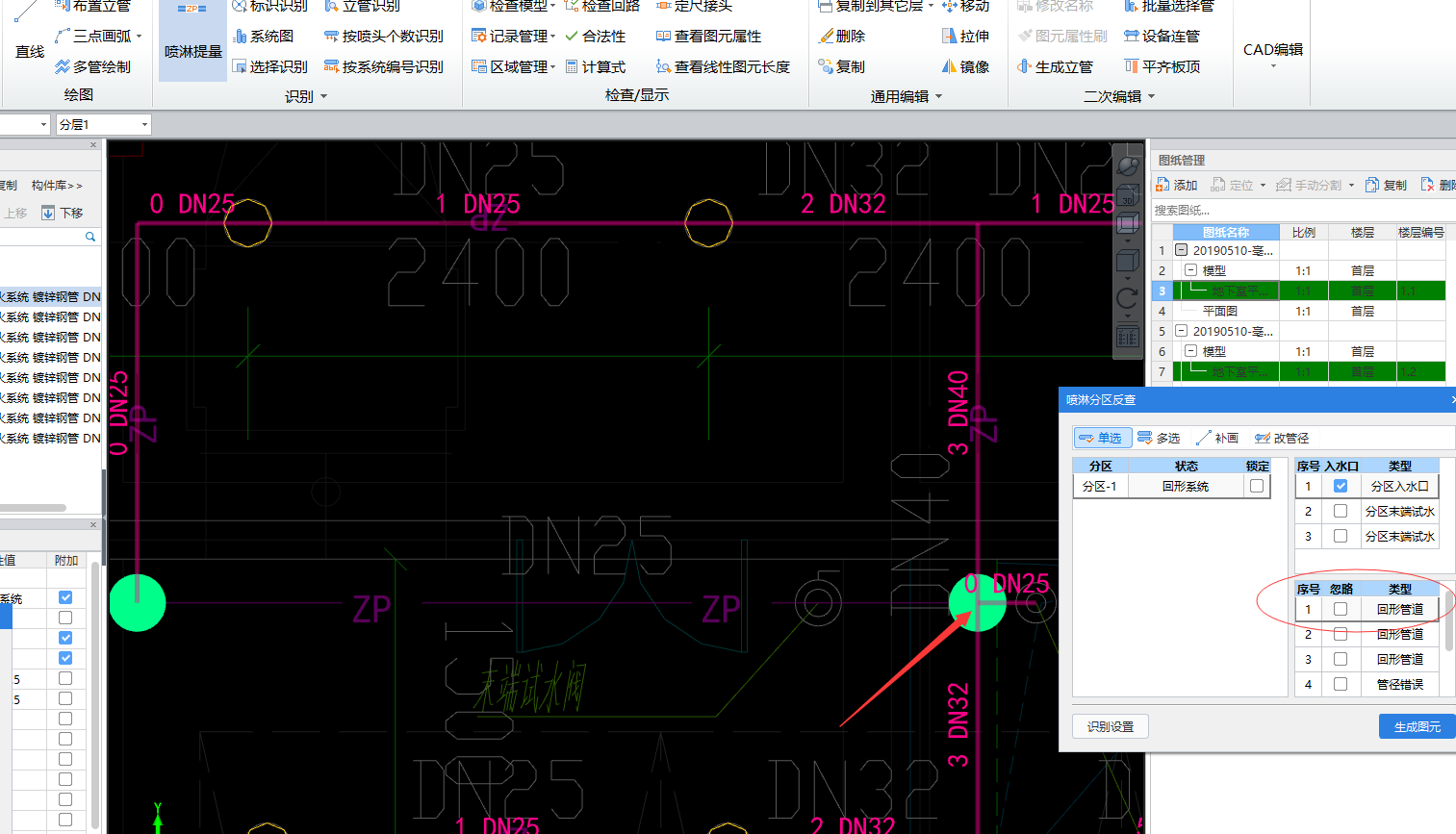Viewport: 1456px width, 834px height.
Task: Click 按喷头个数识别 tool
Action: click(x=384, y=36)
